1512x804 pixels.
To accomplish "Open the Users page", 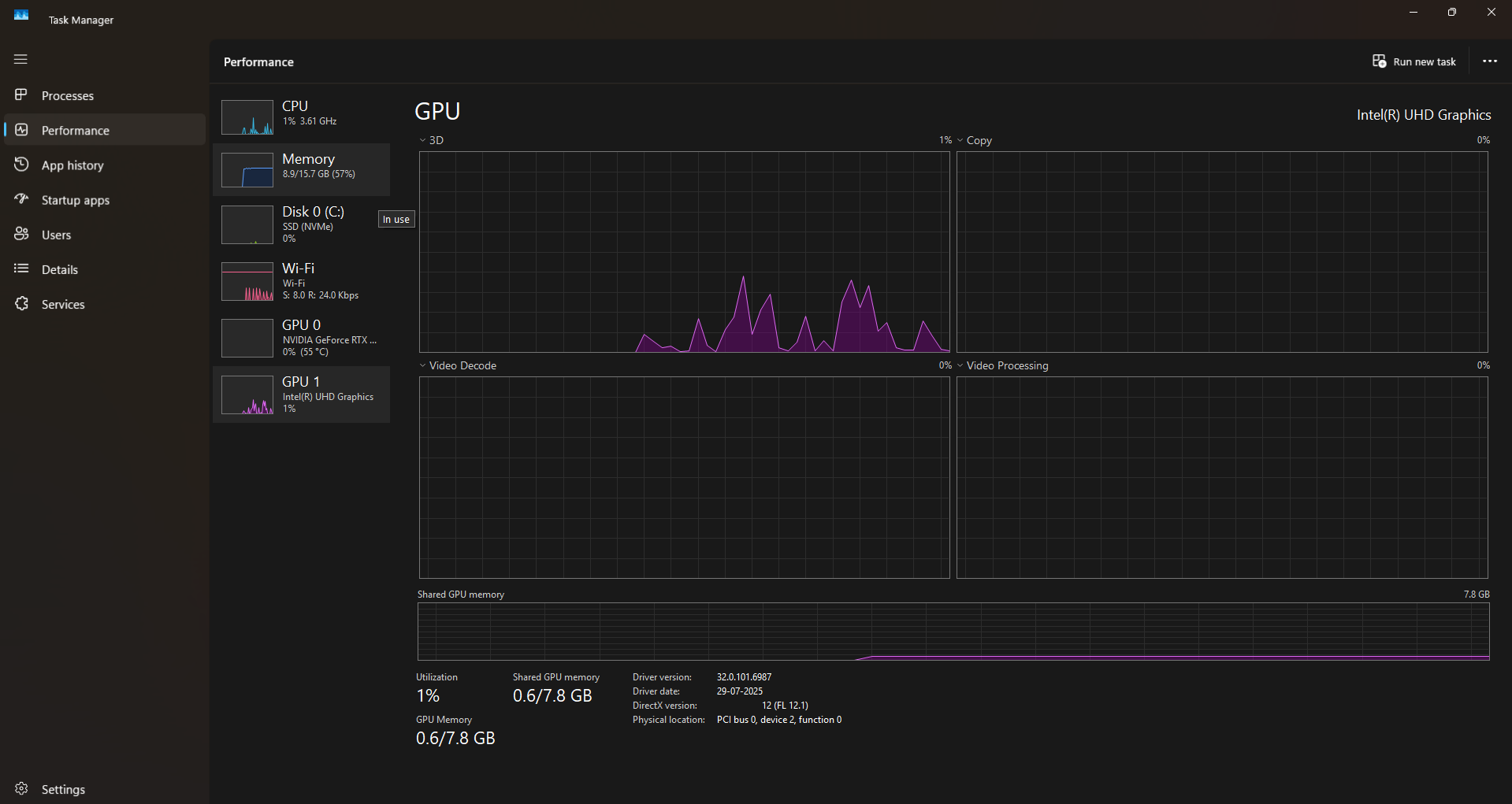I will pos(105,235).
